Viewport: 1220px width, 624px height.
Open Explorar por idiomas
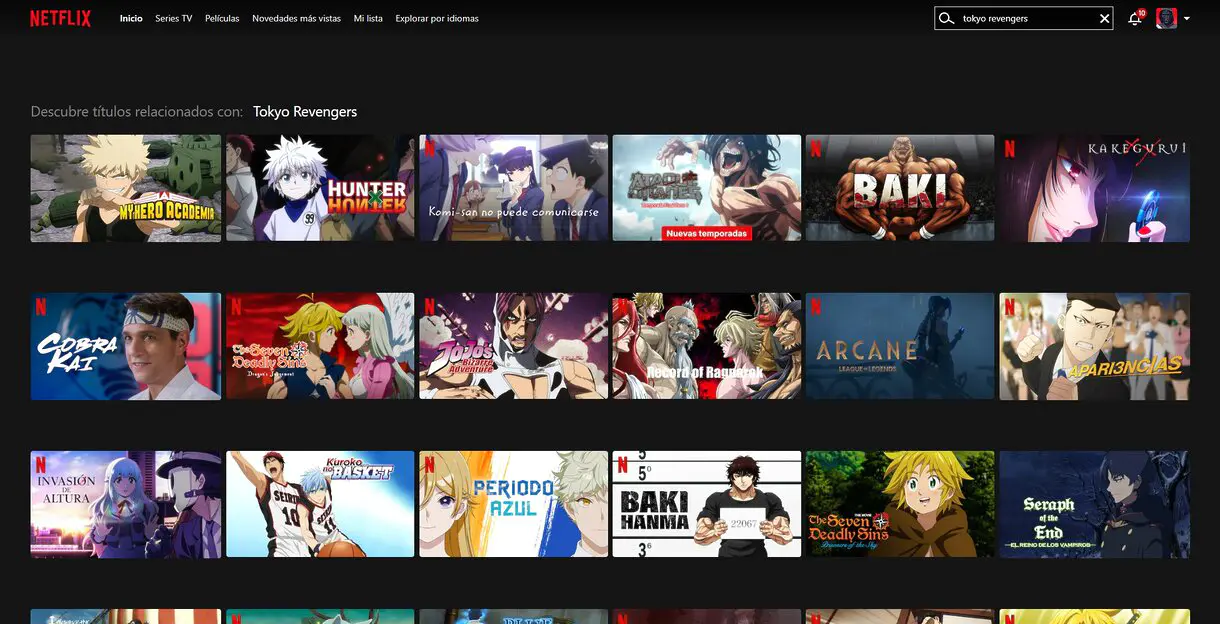[x=437, y=18]
